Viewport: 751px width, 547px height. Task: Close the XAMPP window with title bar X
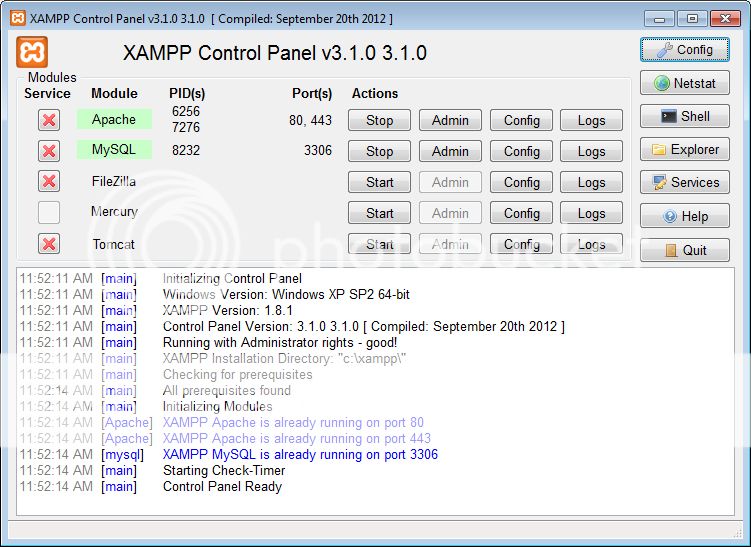[725, 19]
